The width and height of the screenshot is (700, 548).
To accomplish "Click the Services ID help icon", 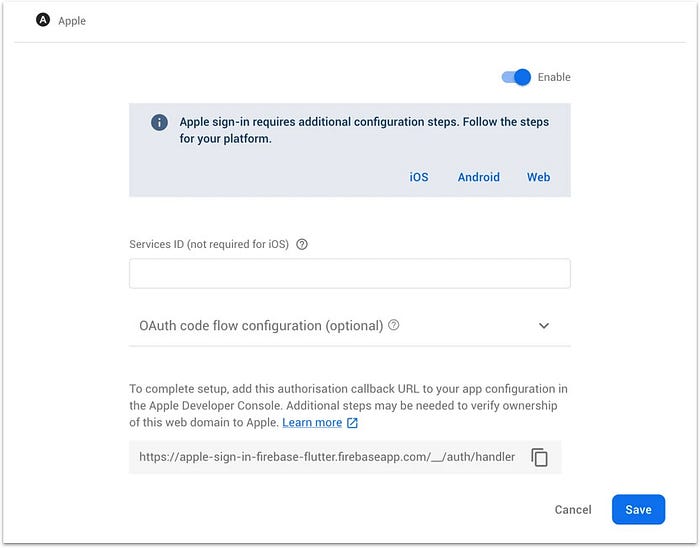I will (x=302, y=244).
